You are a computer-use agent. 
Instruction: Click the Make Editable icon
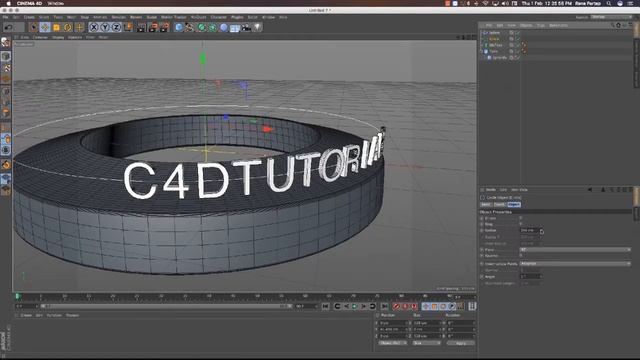pos(6,42)
